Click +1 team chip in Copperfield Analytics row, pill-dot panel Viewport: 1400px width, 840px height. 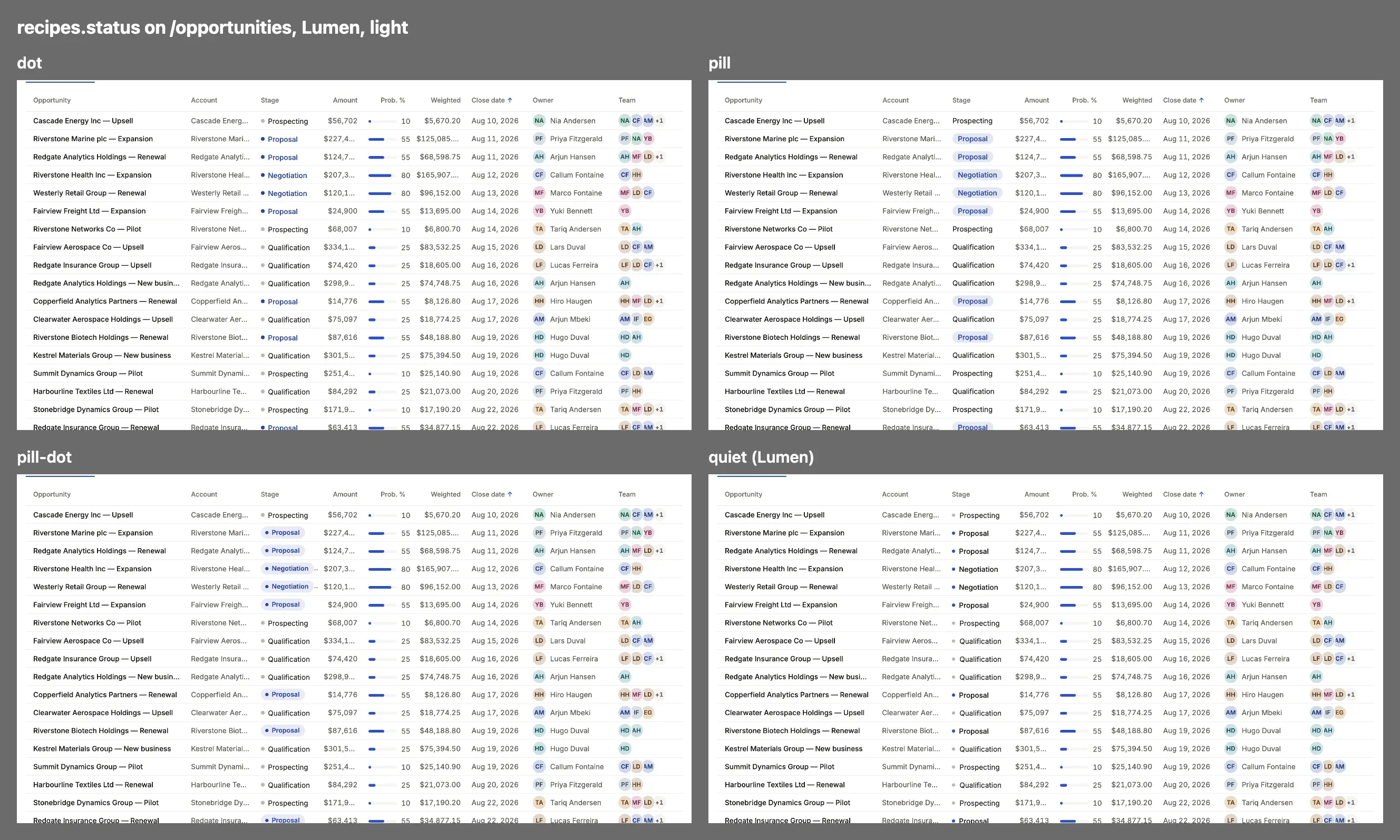point(659,695)
